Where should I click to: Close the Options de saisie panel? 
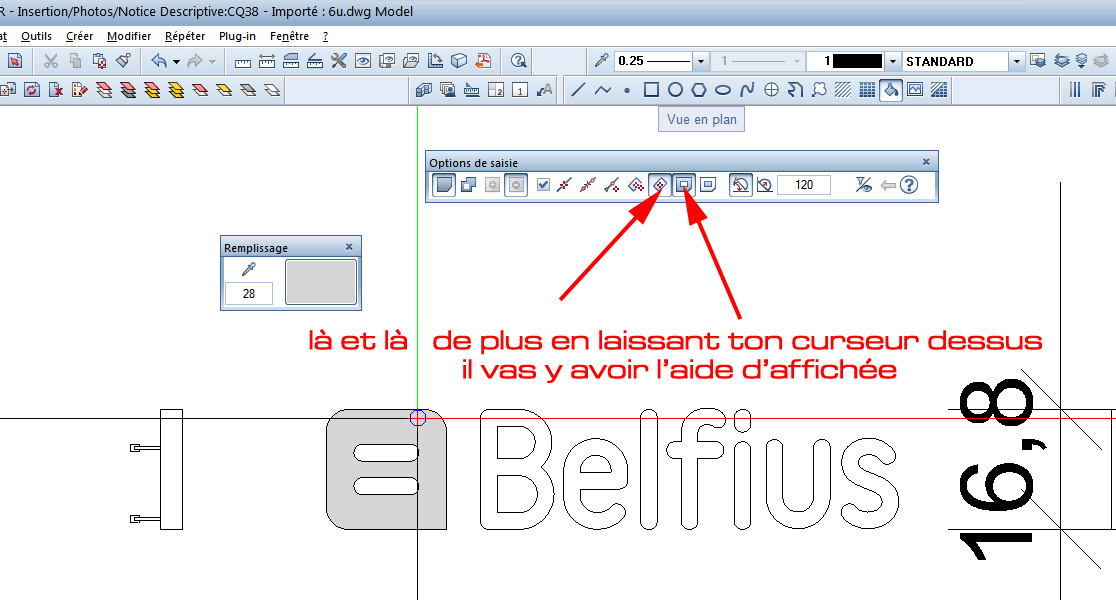(x=926, y=162)
